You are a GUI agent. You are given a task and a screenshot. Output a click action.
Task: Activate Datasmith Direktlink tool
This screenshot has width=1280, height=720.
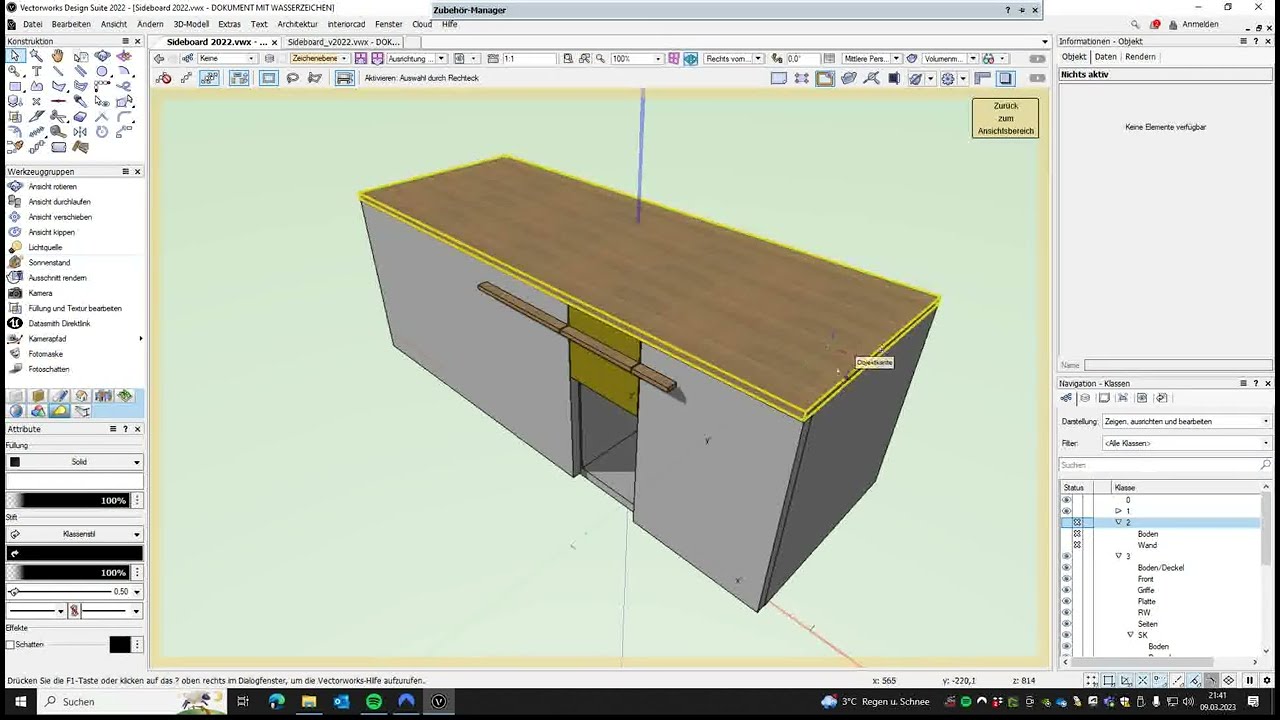tap(59, 324)
